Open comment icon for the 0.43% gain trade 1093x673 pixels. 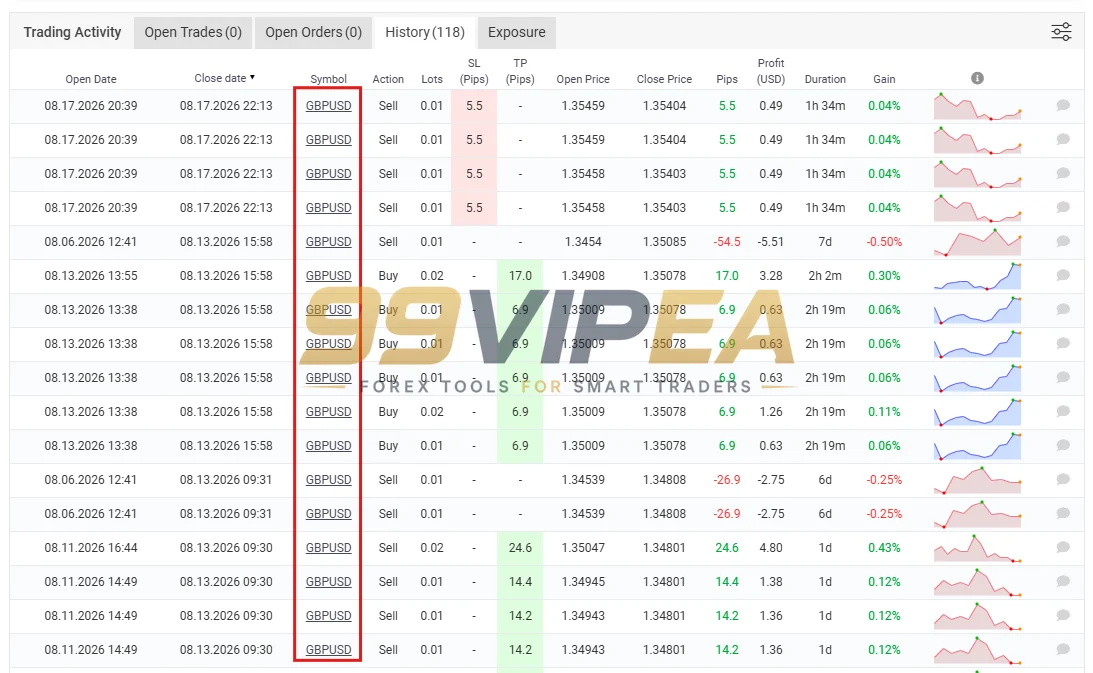pyautogui.click(x=1063, y=547)
